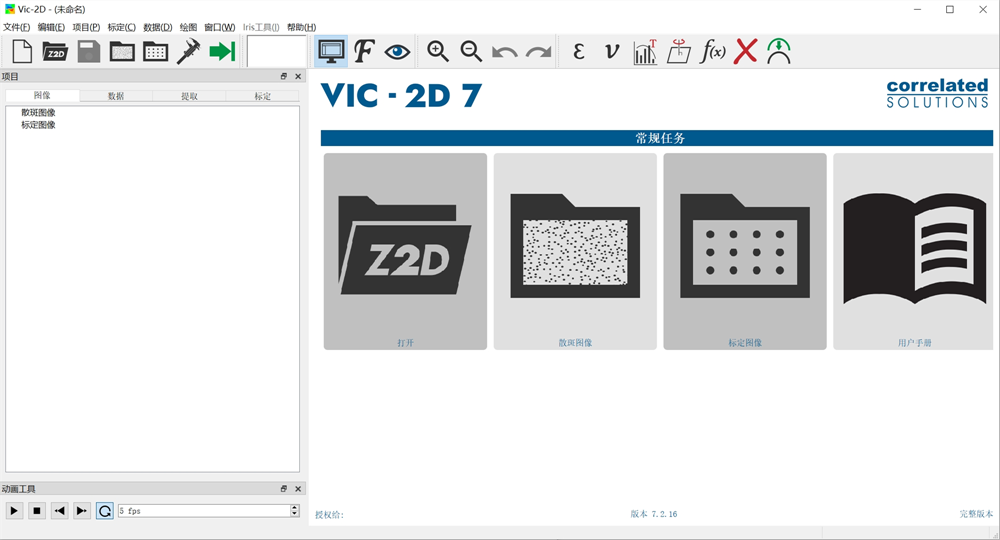Open the 项目(P) menu

pos(86,27)
